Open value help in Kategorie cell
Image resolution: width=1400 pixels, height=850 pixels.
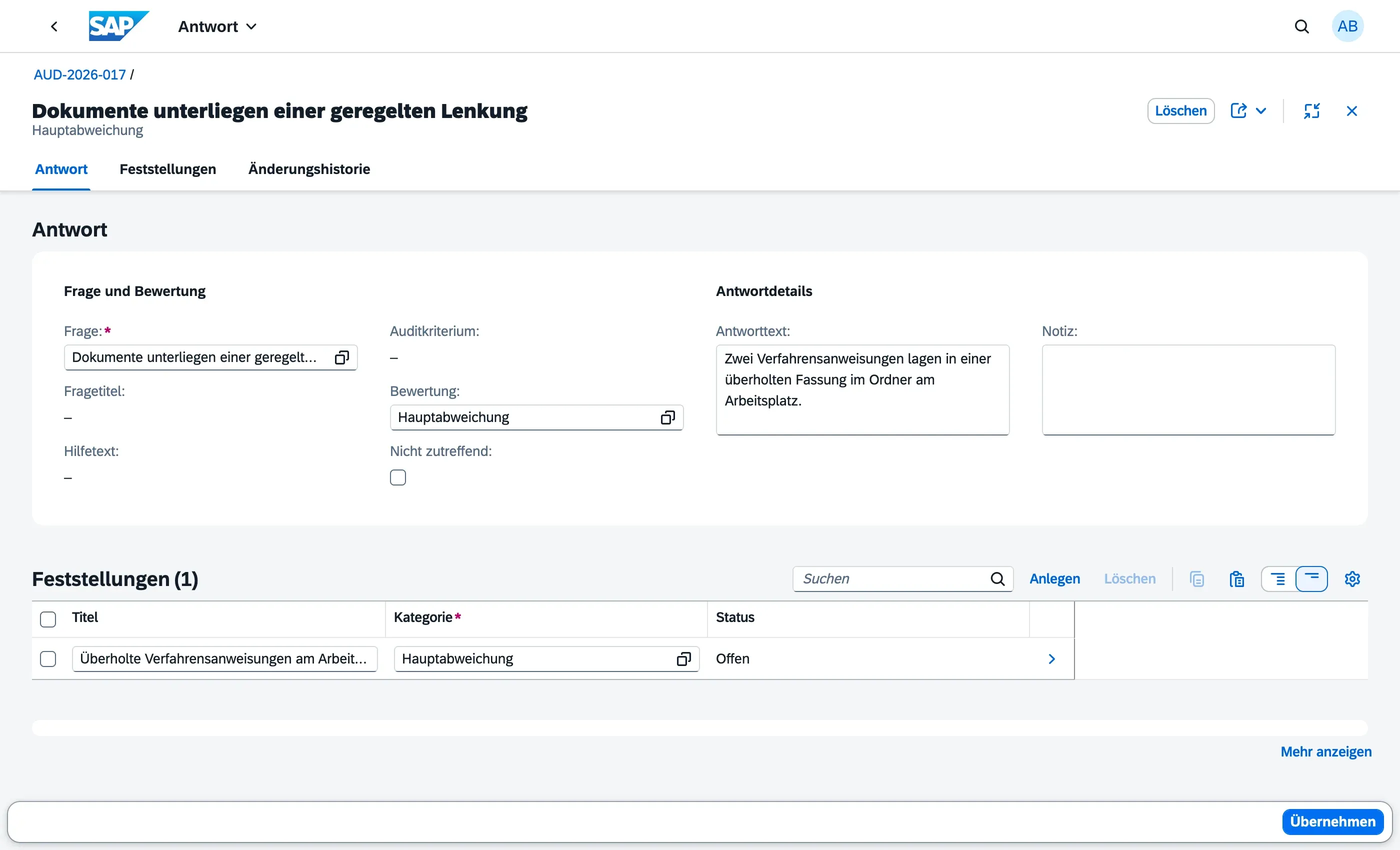[x=683, y=659]
